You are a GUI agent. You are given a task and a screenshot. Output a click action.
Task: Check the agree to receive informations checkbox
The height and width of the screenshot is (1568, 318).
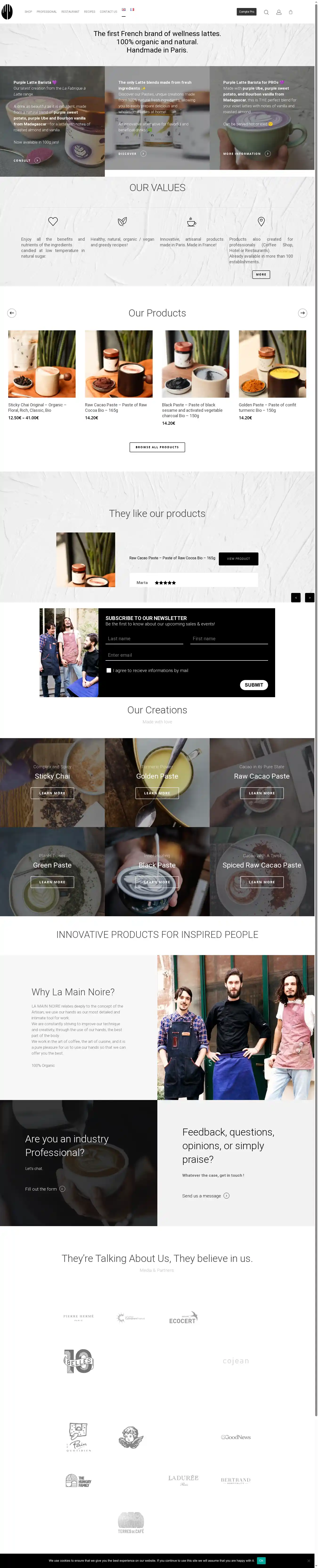click(x=109, y=670)
